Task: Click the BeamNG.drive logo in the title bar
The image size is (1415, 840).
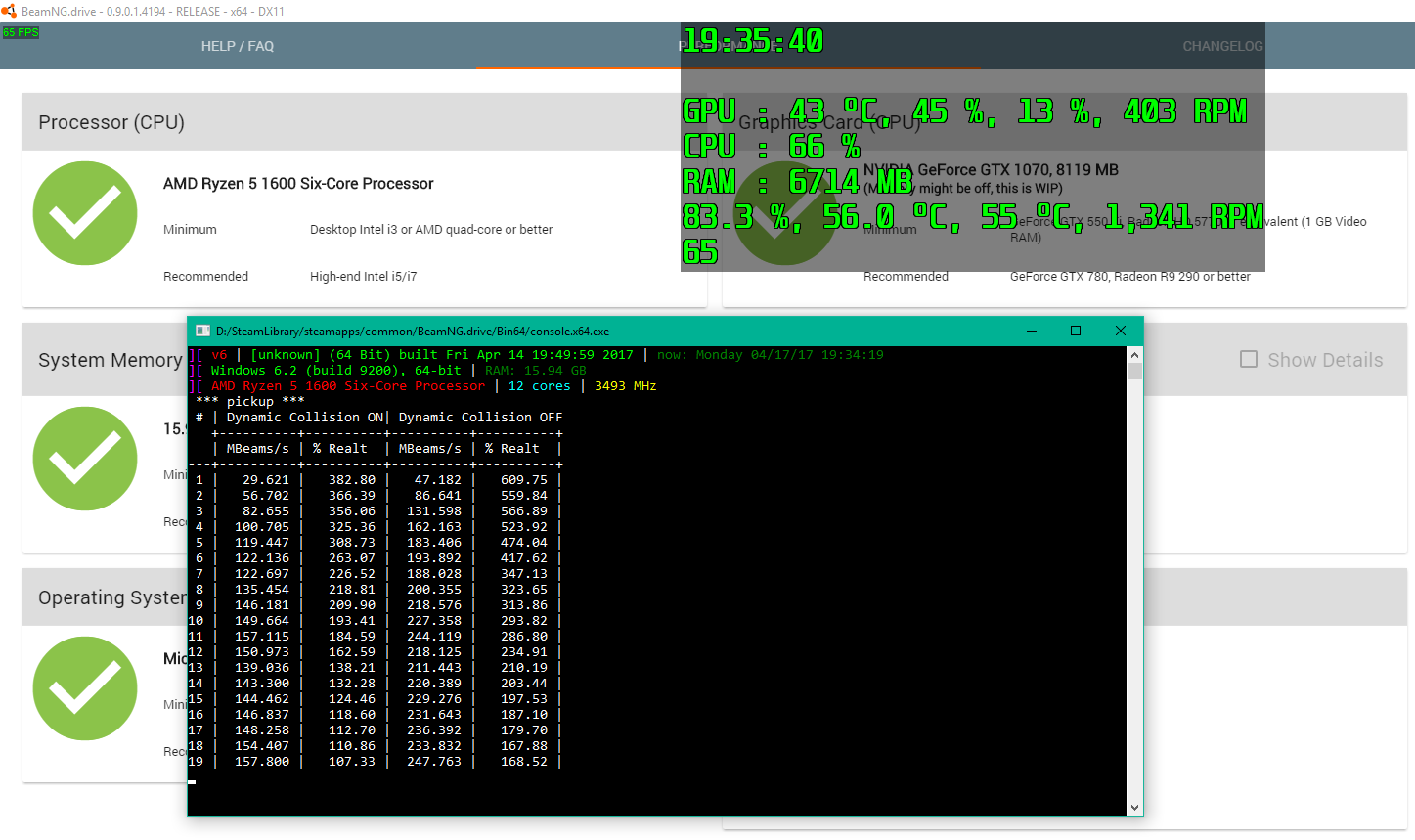Action: [x=9, y=11]
